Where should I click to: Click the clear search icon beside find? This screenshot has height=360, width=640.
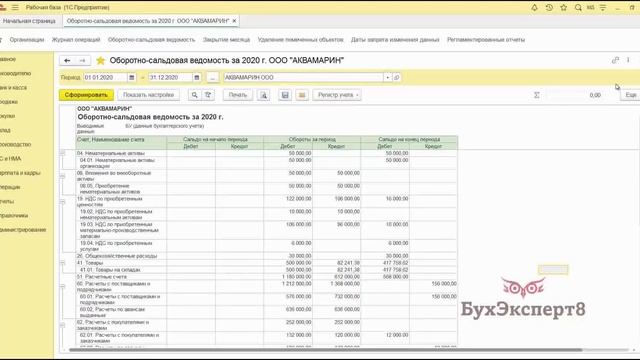coord(208,95)
